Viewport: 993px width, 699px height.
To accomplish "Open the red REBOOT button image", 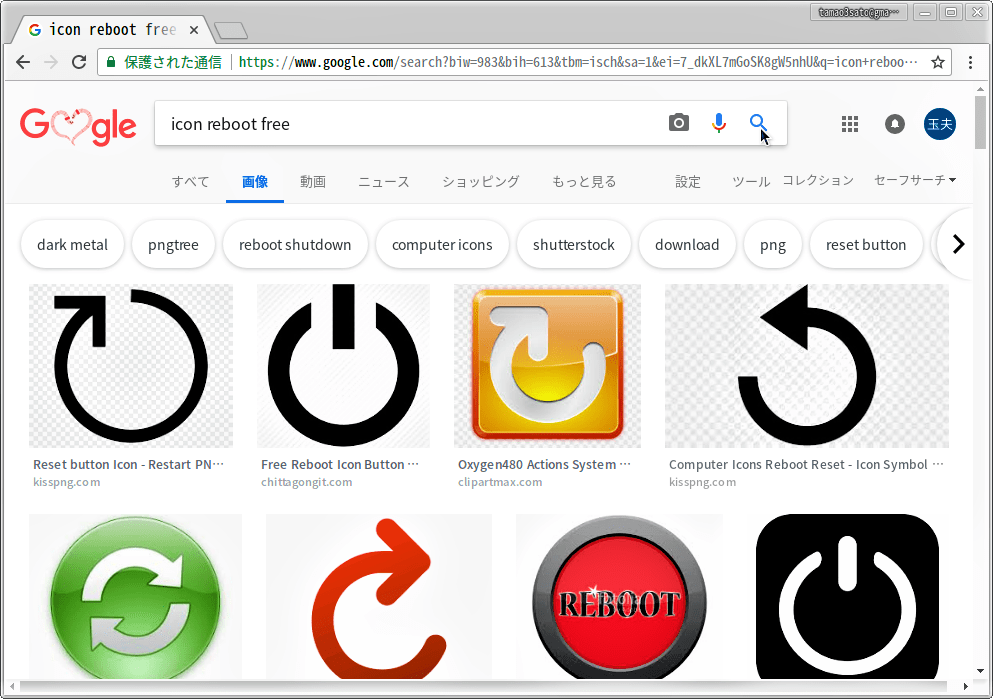I will [619, 596].
